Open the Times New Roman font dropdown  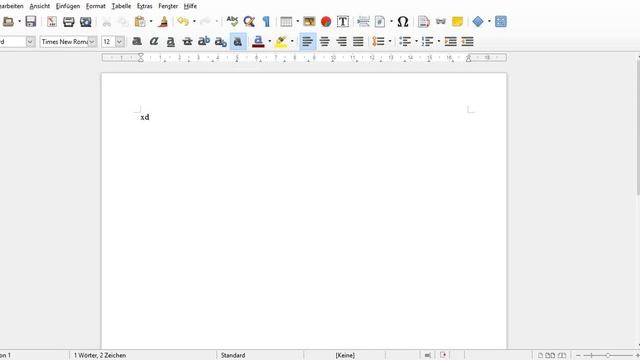(x=92, y=42)
